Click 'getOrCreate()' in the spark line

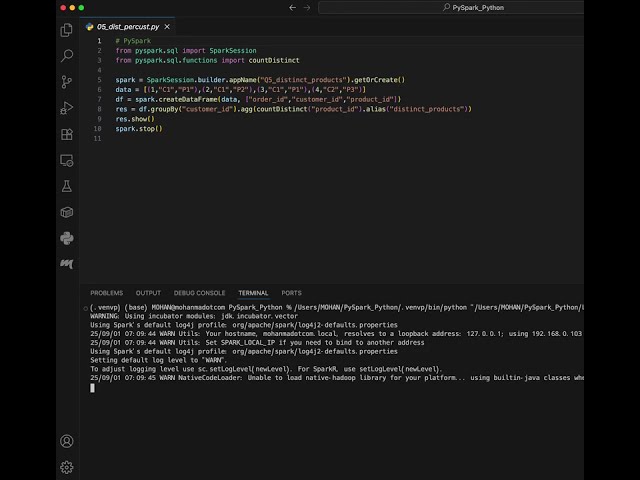click(x=379, y=80)
